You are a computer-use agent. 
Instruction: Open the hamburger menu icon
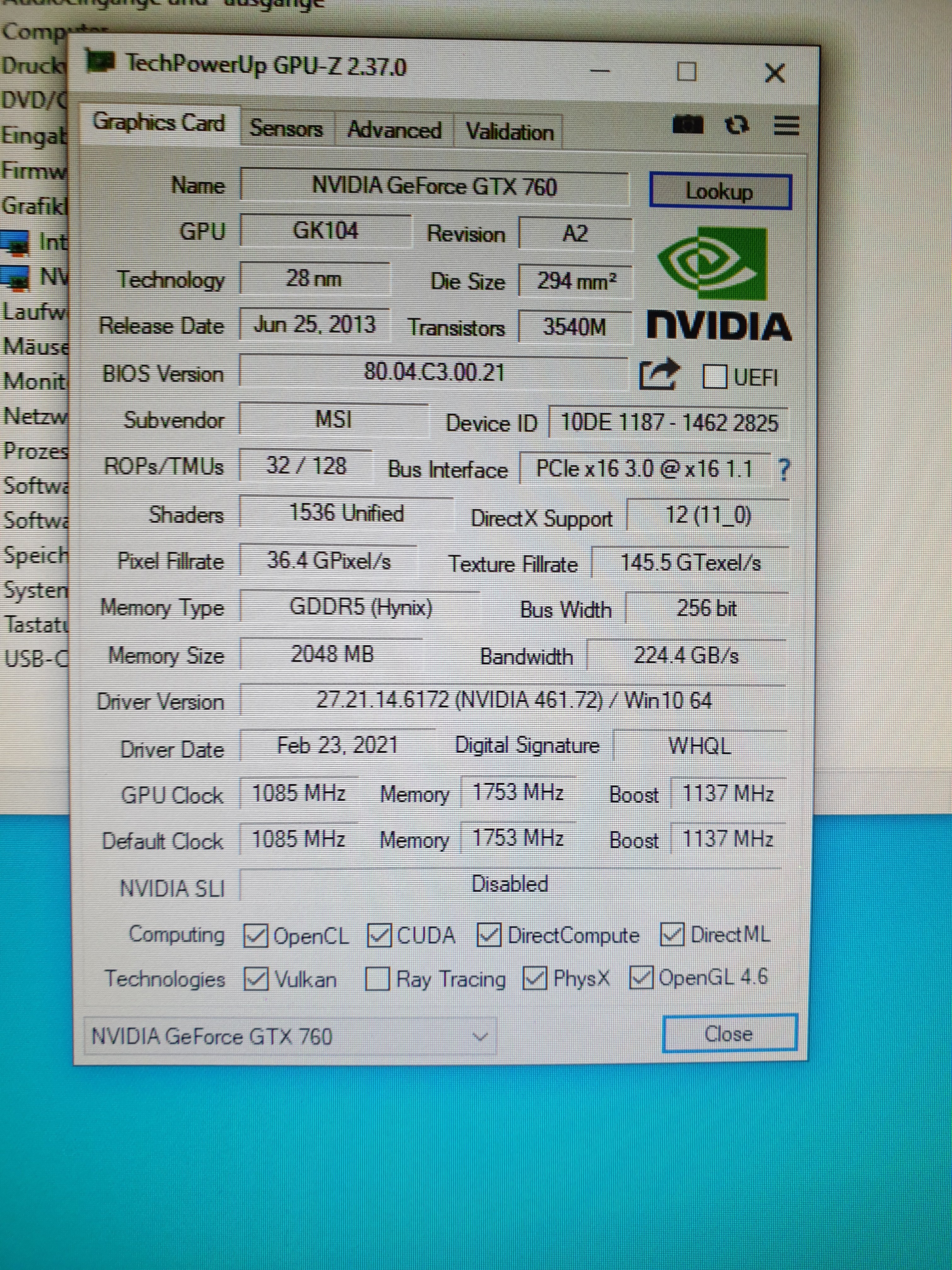[x=786, y=125]
